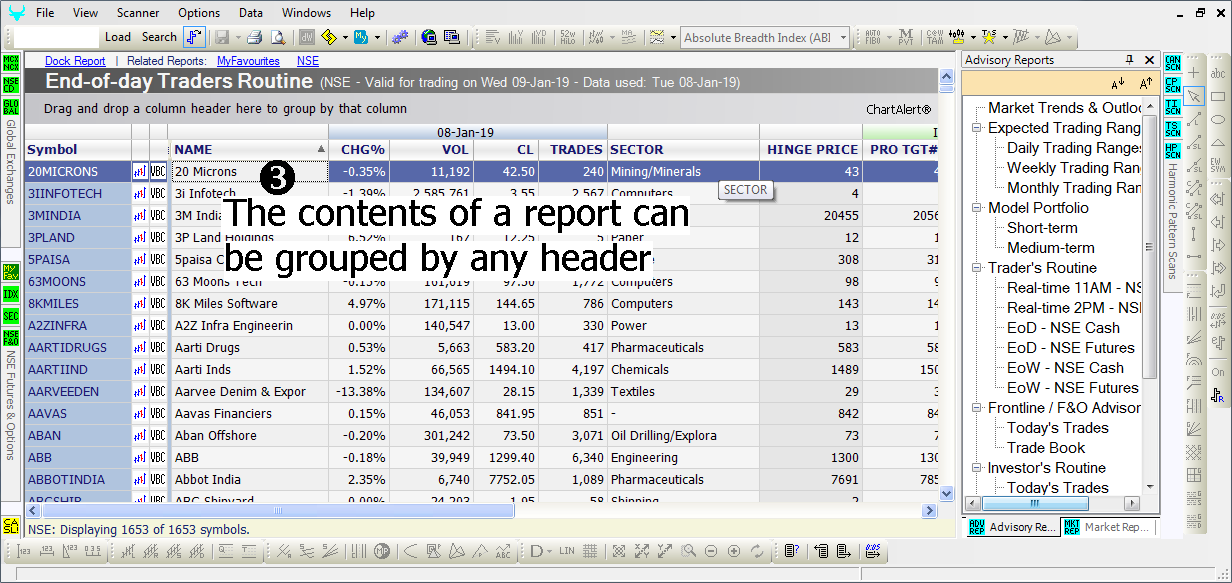Switch to the Advisory Reports tab
Viewport: 1232px width, 583px height.
click(x=1012, y=527)
